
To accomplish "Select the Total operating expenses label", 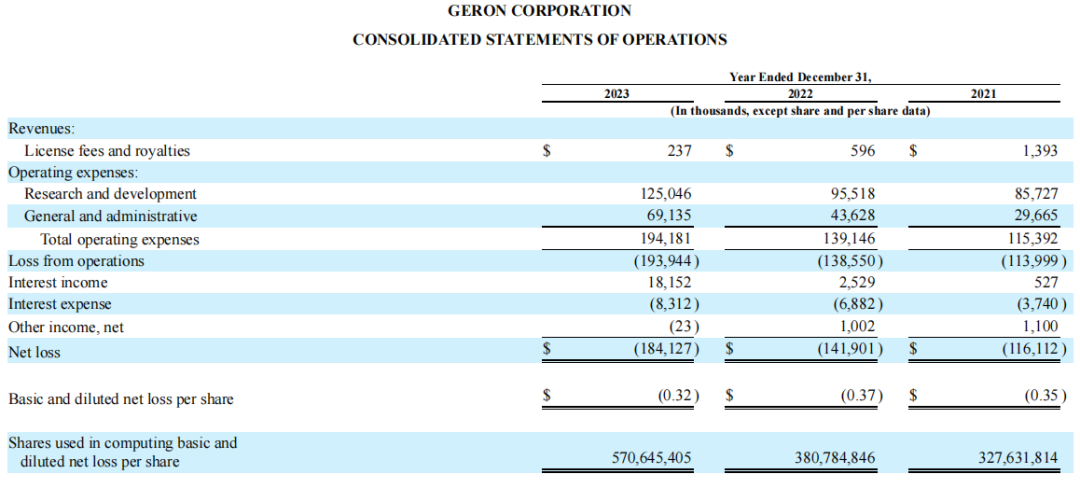I will 120,240.
